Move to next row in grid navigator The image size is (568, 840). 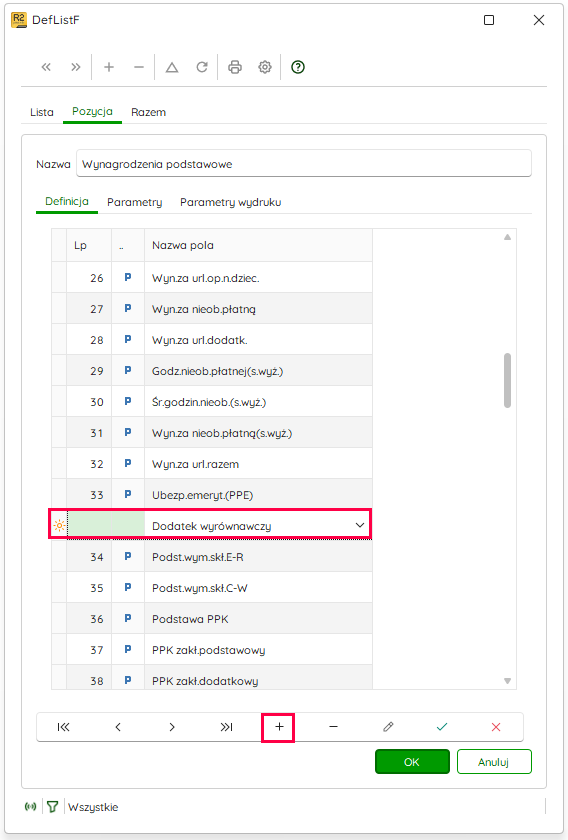click(x=172, y=727)
